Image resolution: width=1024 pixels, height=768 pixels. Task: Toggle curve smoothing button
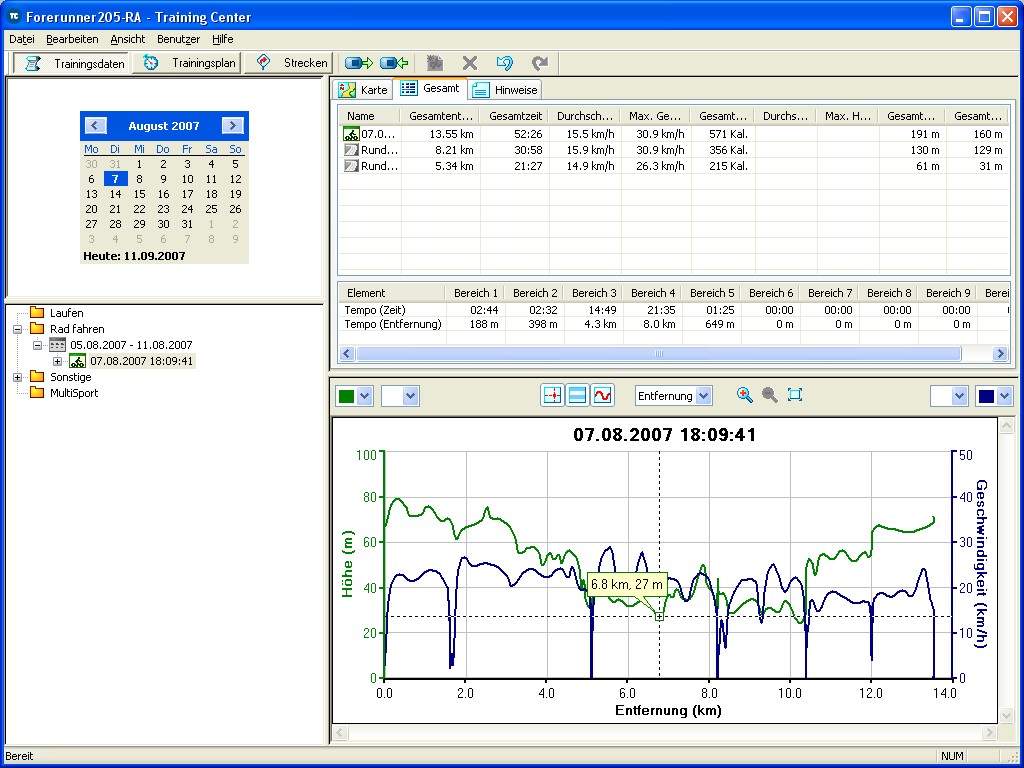coord(602,395)
